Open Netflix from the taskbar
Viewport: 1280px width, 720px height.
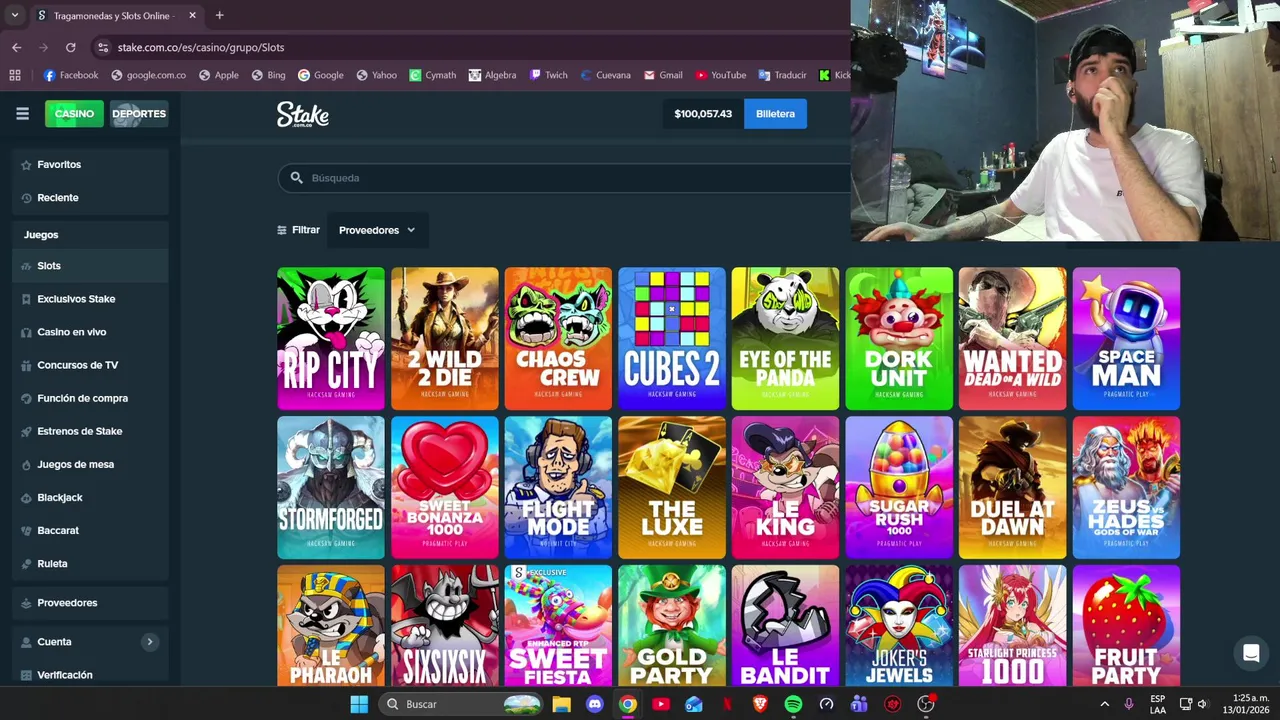pyautogui.click(x=727, y=704)
